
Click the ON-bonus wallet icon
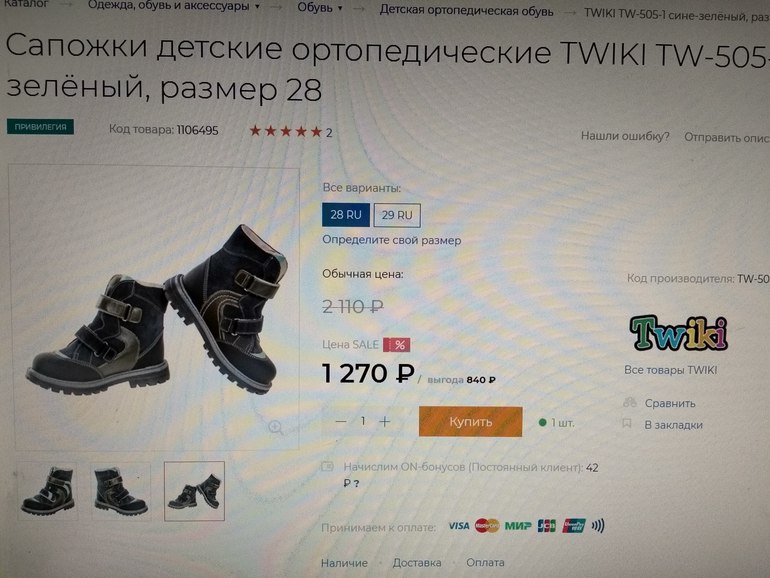pos(328,466)
